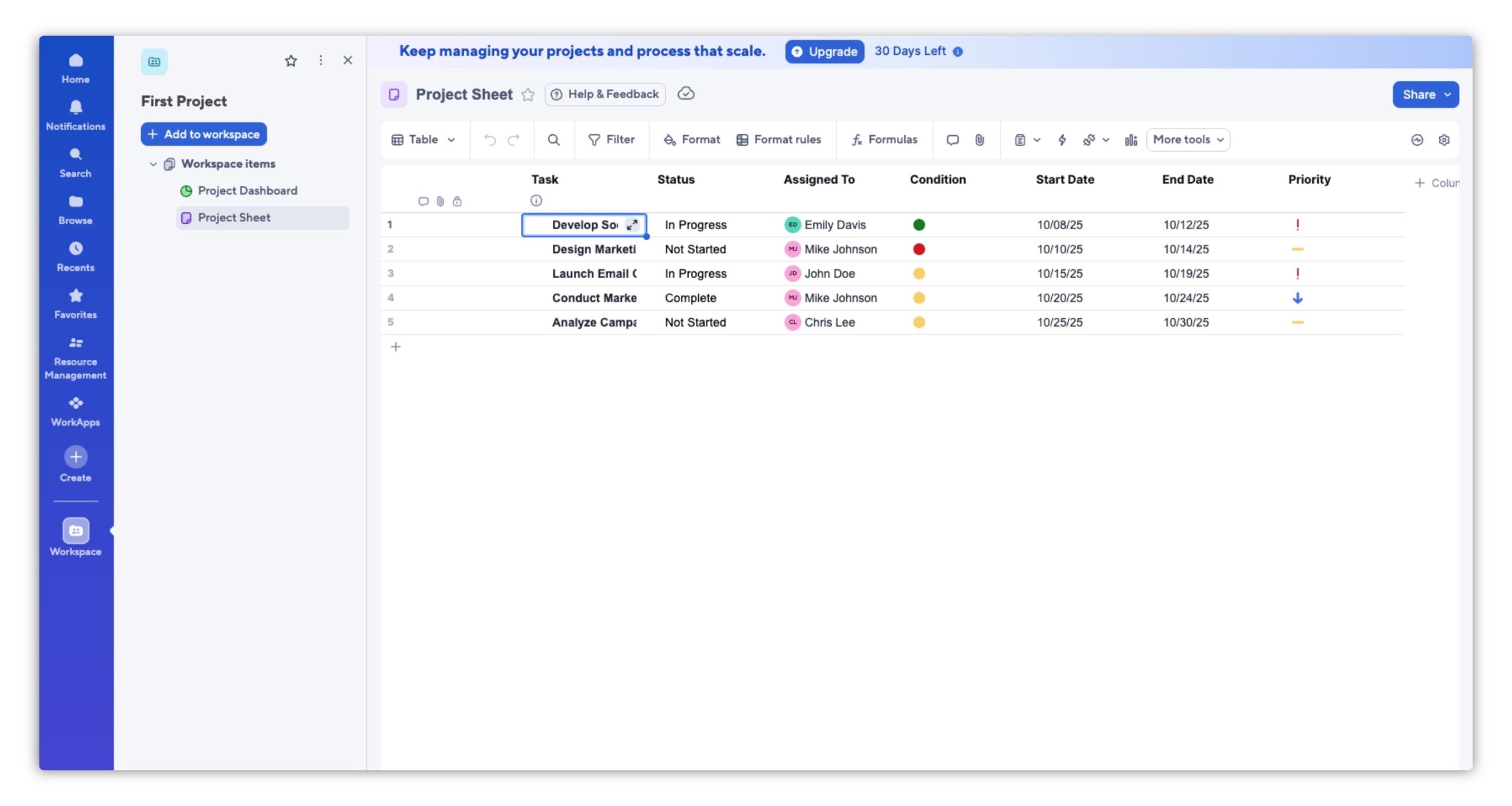Open the chart icon in toolbar
The height and width of the screenshot is (806, 1512).
click(x=1130, y=140)
